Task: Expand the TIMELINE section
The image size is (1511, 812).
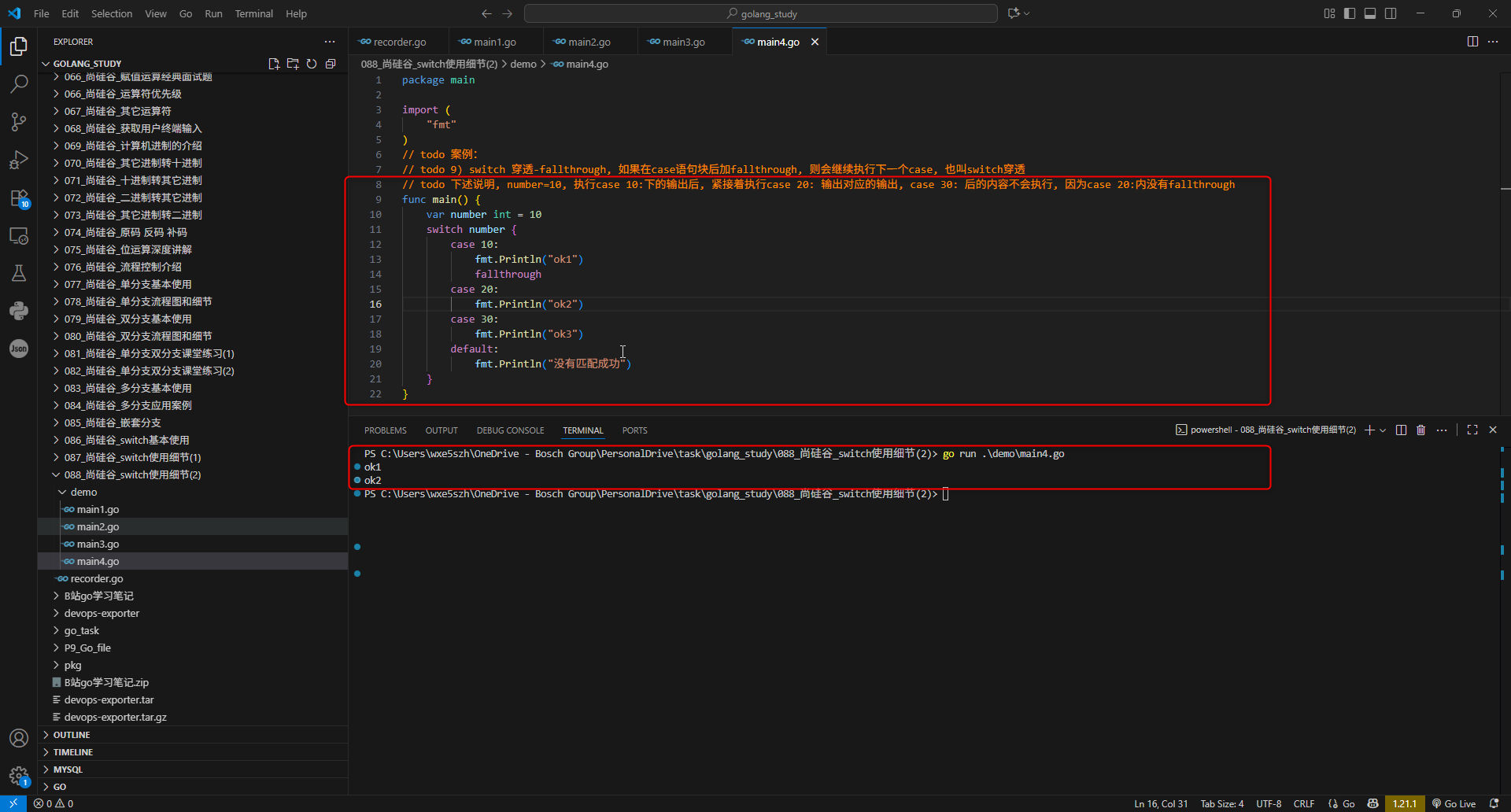Action: pyautogui.click(x=193, y=752)
